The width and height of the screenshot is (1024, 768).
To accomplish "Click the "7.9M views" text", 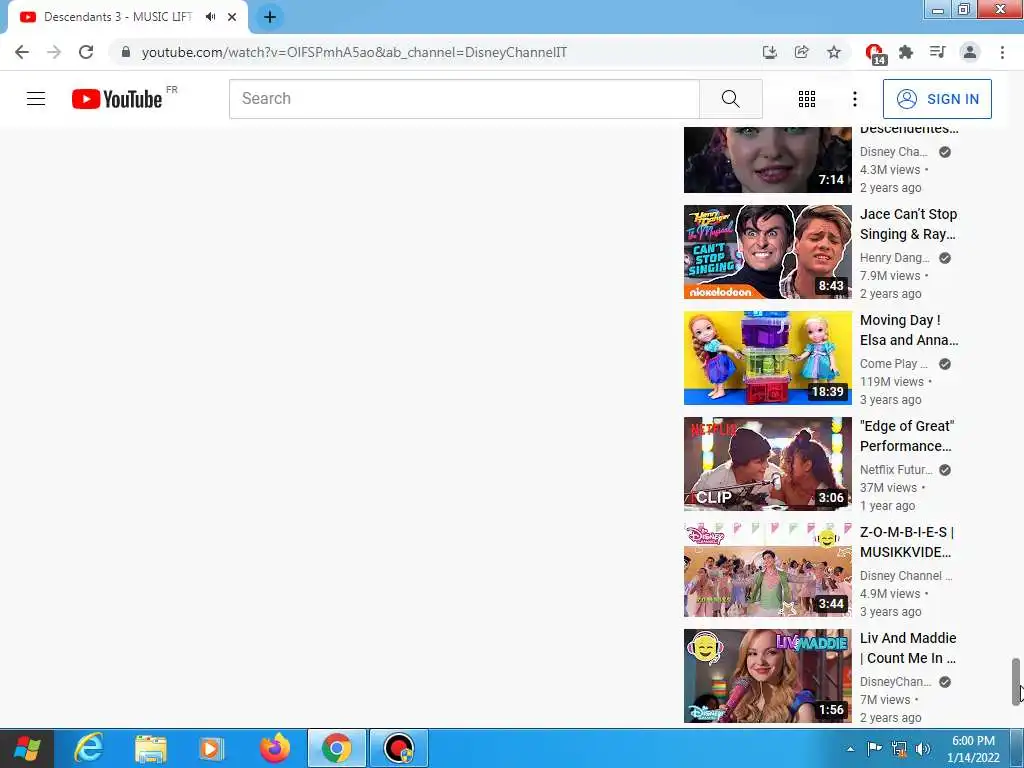I will pyautogui.click(x=889, y=276).
